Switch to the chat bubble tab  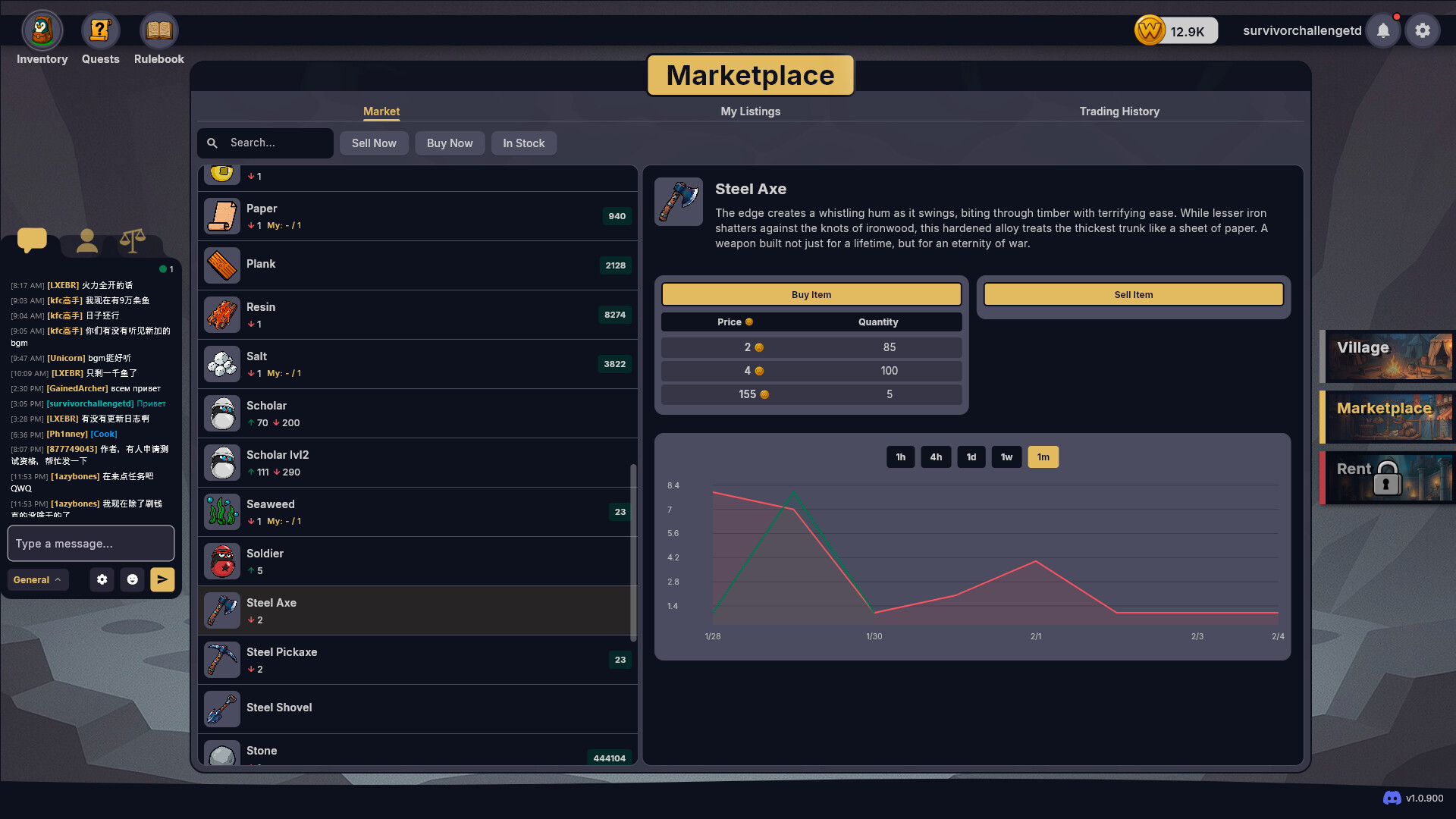pos(31,240)
